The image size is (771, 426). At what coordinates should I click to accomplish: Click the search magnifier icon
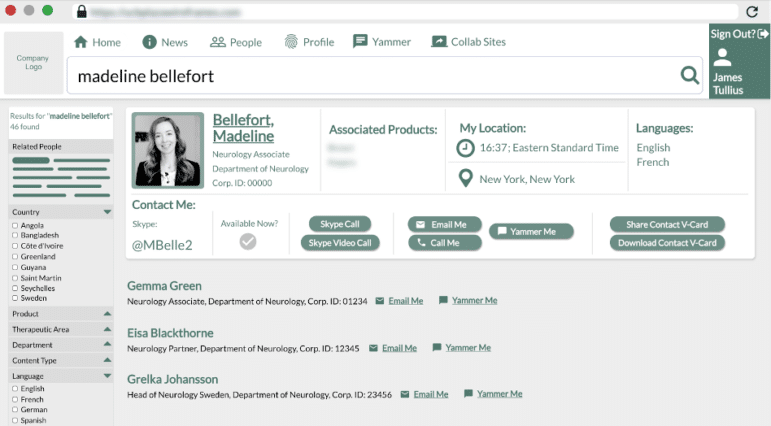[x=690, y=75]
